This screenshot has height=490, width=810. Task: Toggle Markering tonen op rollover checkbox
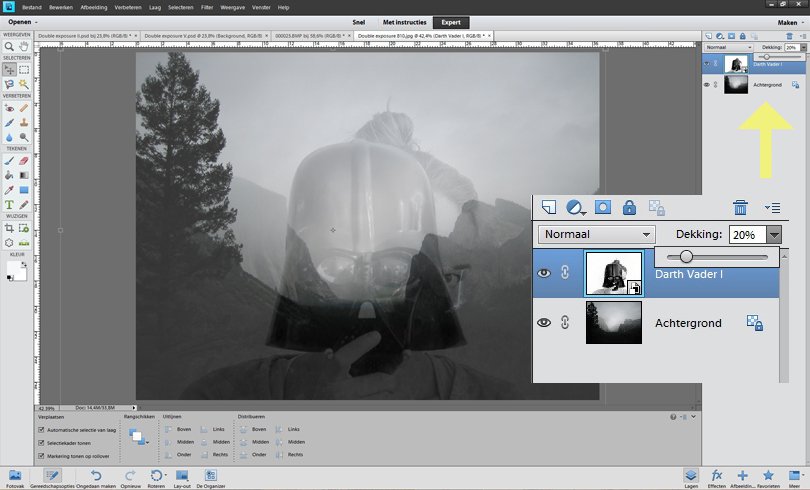click(x=41, y=456)
